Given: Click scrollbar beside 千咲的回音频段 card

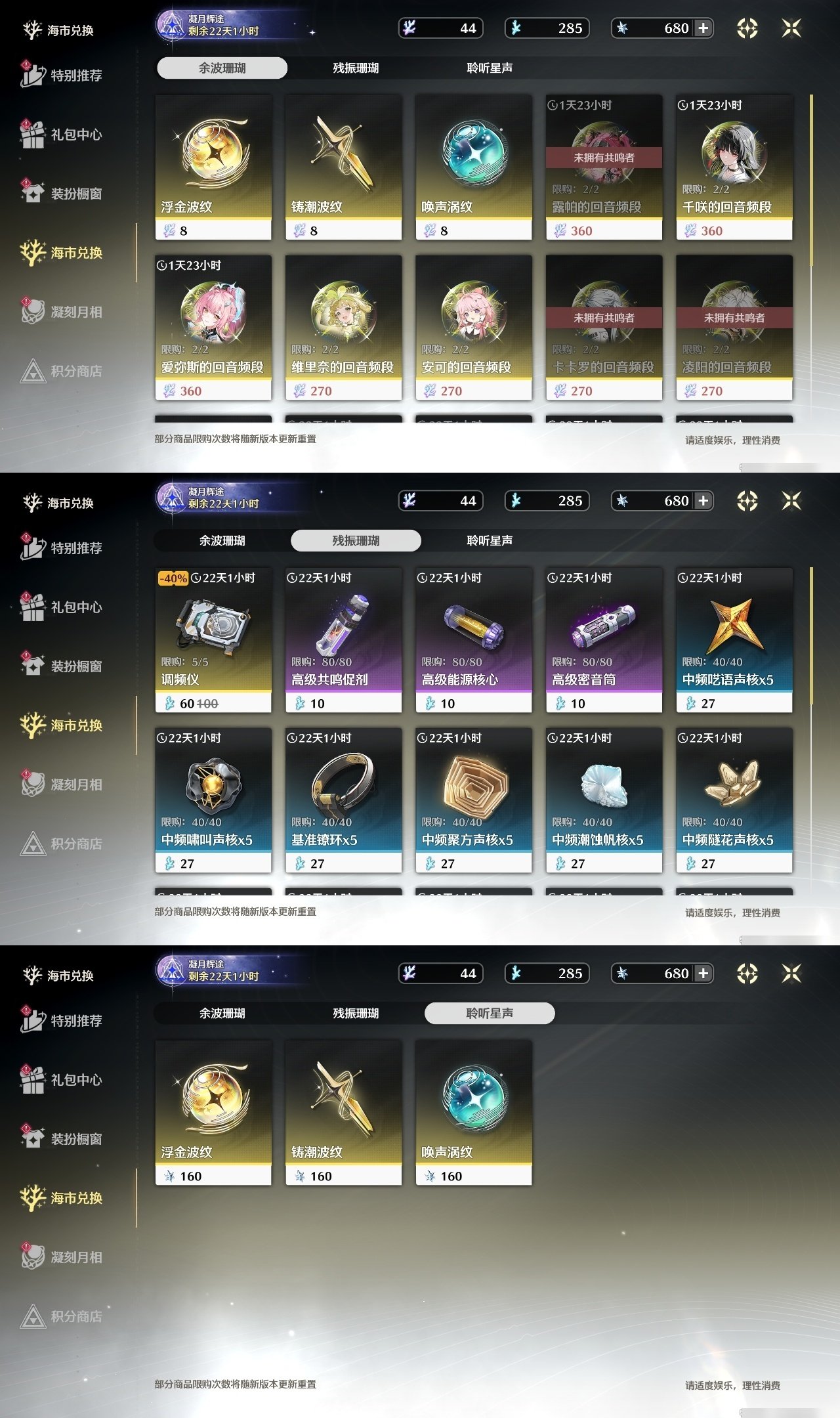Looking at the screenshot, I should click(x=811, y=181).
